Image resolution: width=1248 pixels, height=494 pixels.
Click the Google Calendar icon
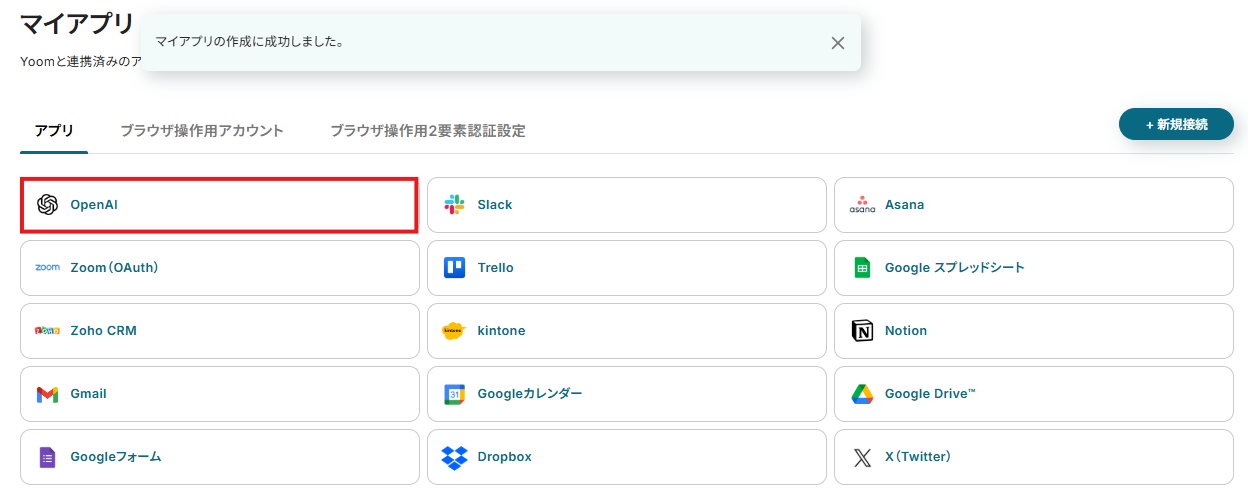[x=454, y=394]
